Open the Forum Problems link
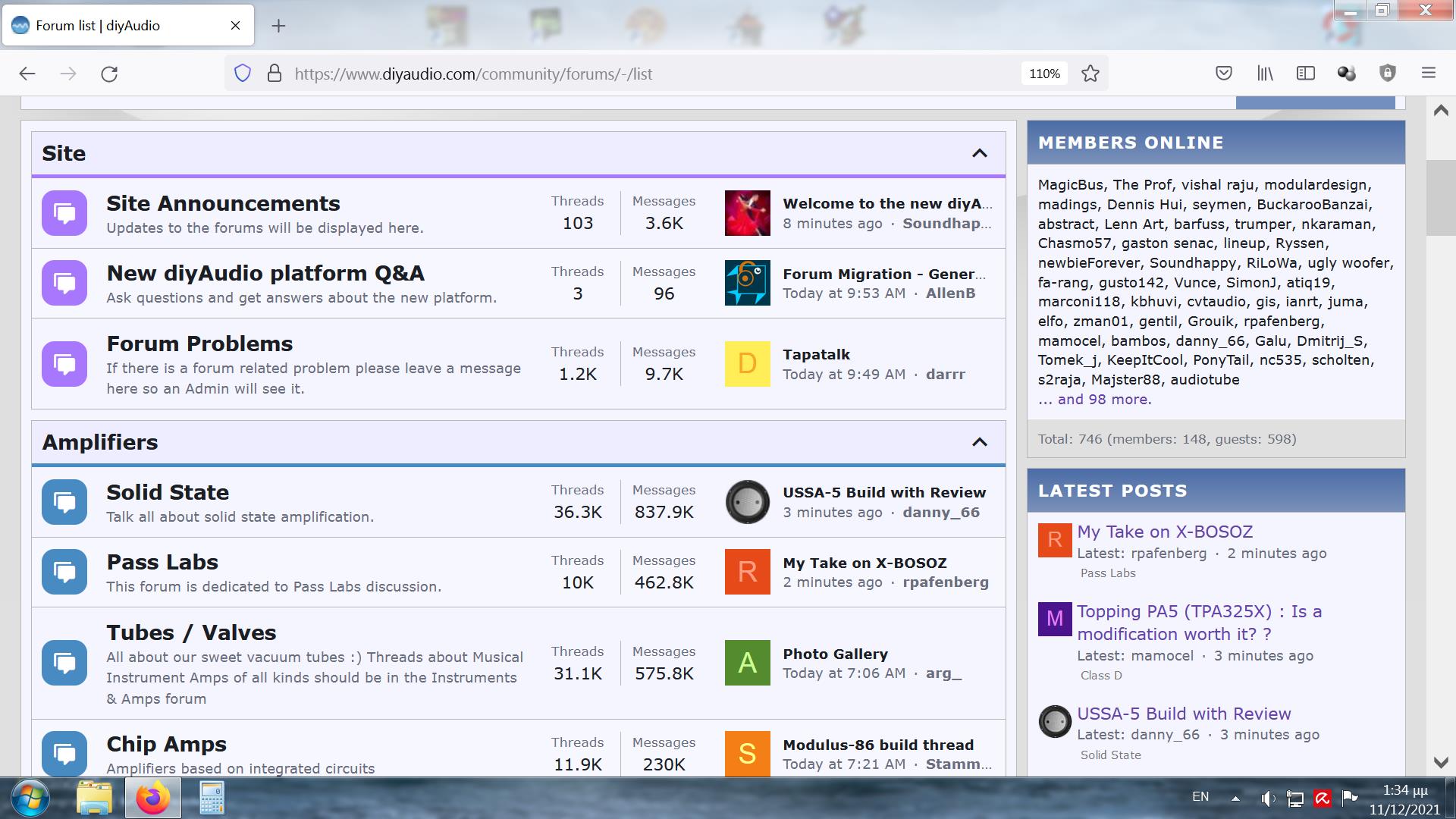Viewport: 1456px width, 819px height. tap(199, 344)
